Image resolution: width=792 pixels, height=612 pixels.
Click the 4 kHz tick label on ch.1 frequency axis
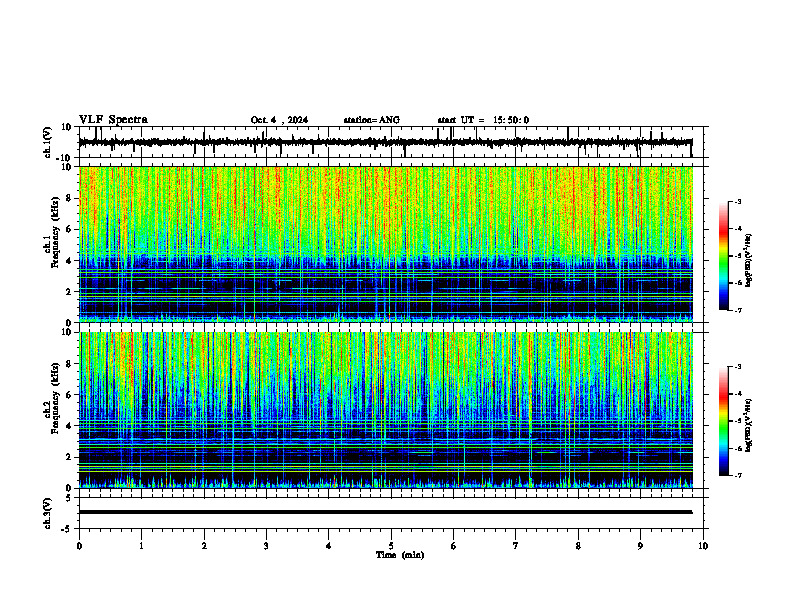pos(70,261)
